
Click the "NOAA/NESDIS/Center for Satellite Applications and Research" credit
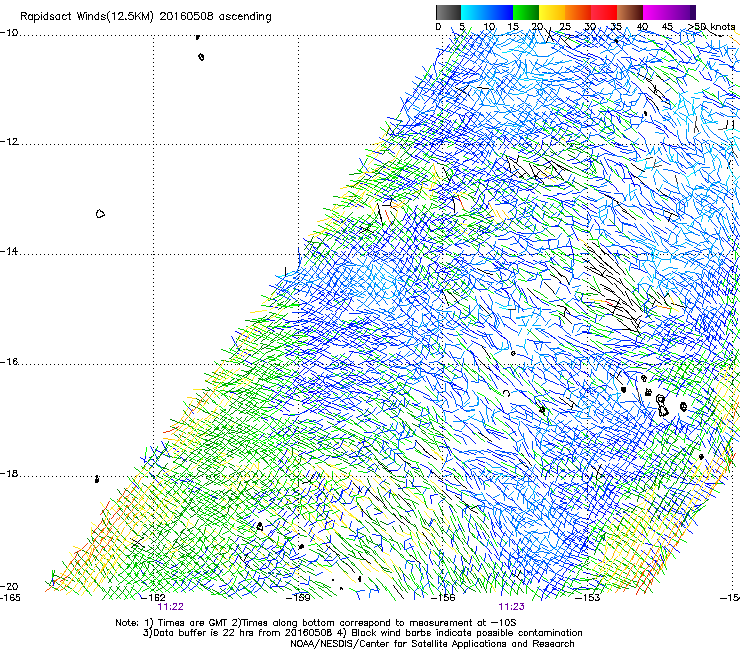click(x=432, y=644)
